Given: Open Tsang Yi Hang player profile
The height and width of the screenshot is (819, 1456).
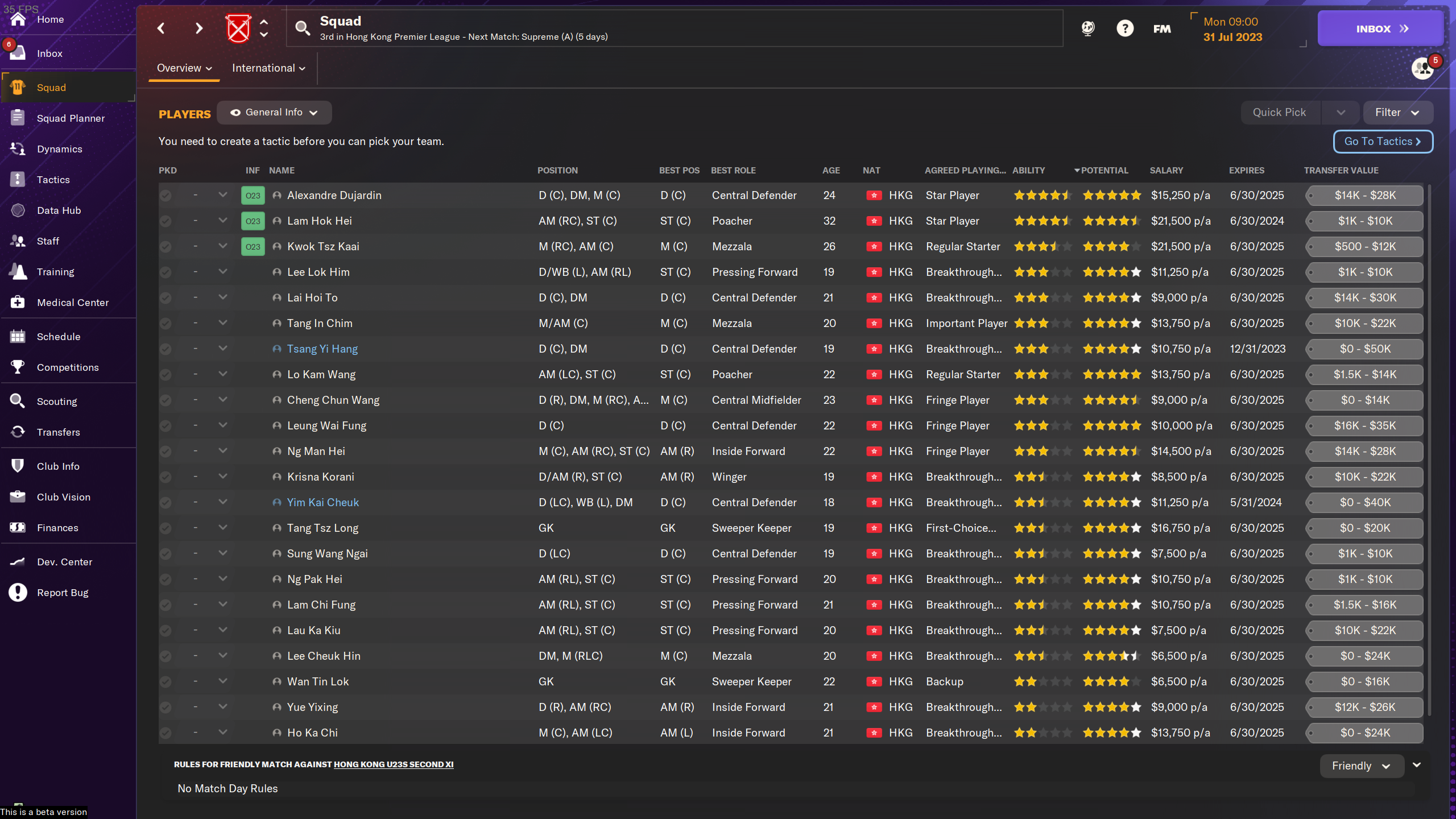Looking at the screenshot, I should click(322, 349).
